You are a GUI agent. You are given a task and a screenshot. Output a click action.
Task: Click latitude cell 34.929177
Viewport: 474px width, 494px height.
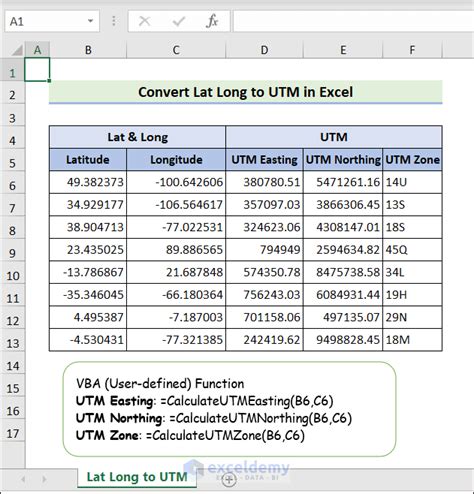[88, 205]
